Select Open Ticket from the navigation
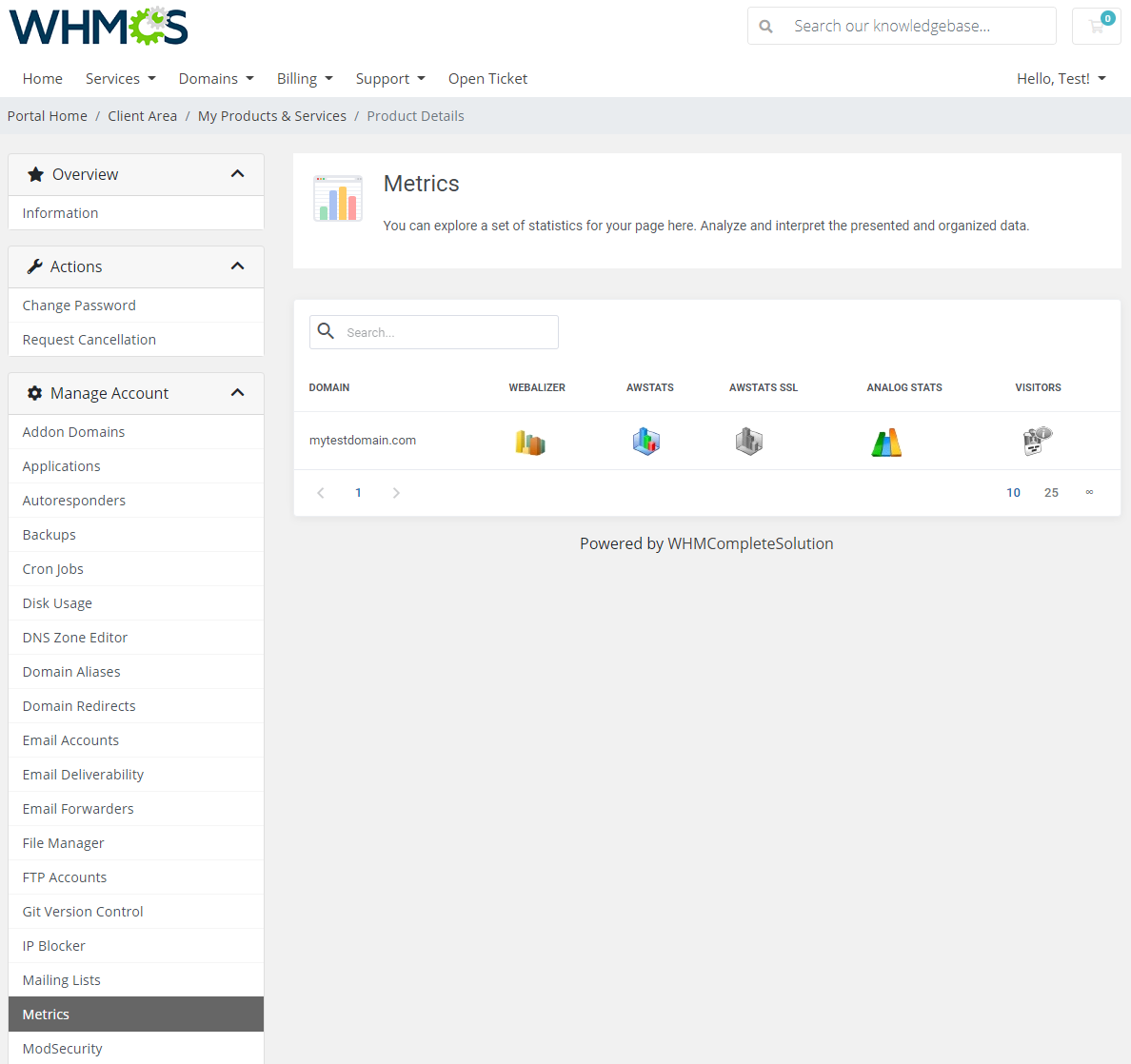The height and width of the screenshot is (1064, 1131). (x=487, y=78)
